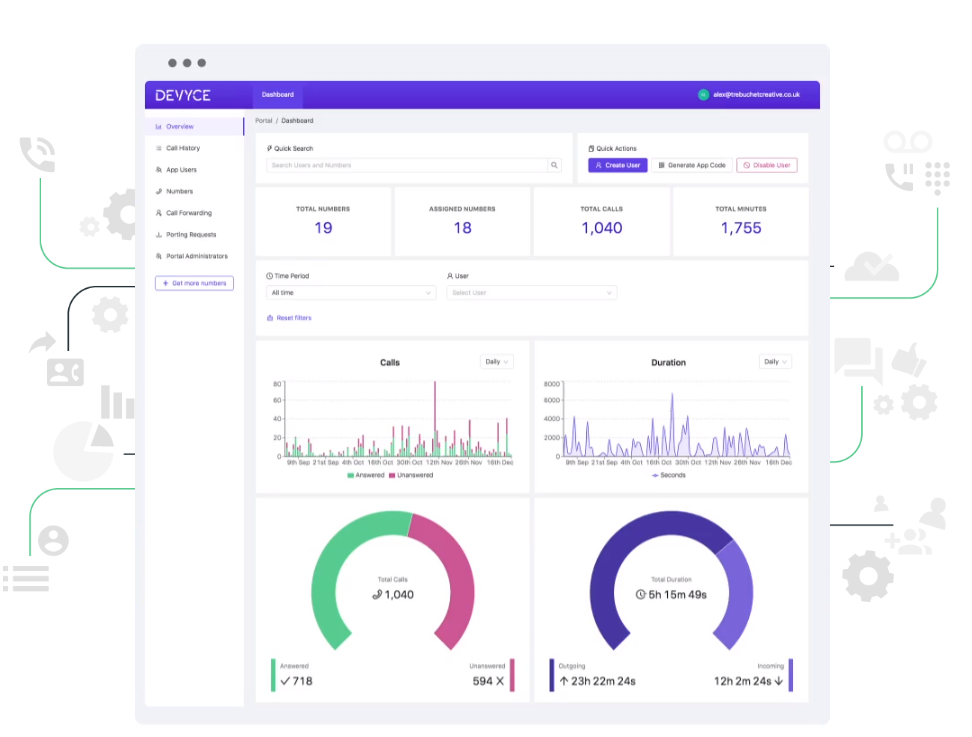This screenshot has width=972, height=737.
Task: Click the Porting Requests download icon
Action: click(x=159, y=235)
